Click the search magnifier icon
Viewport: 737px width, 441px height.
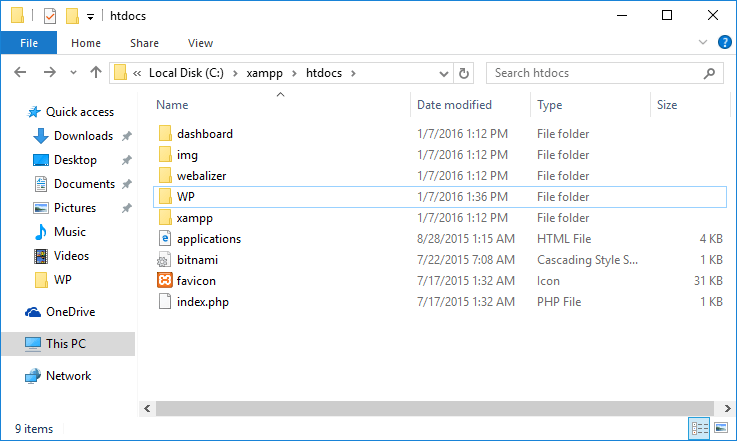pos(710,73)
